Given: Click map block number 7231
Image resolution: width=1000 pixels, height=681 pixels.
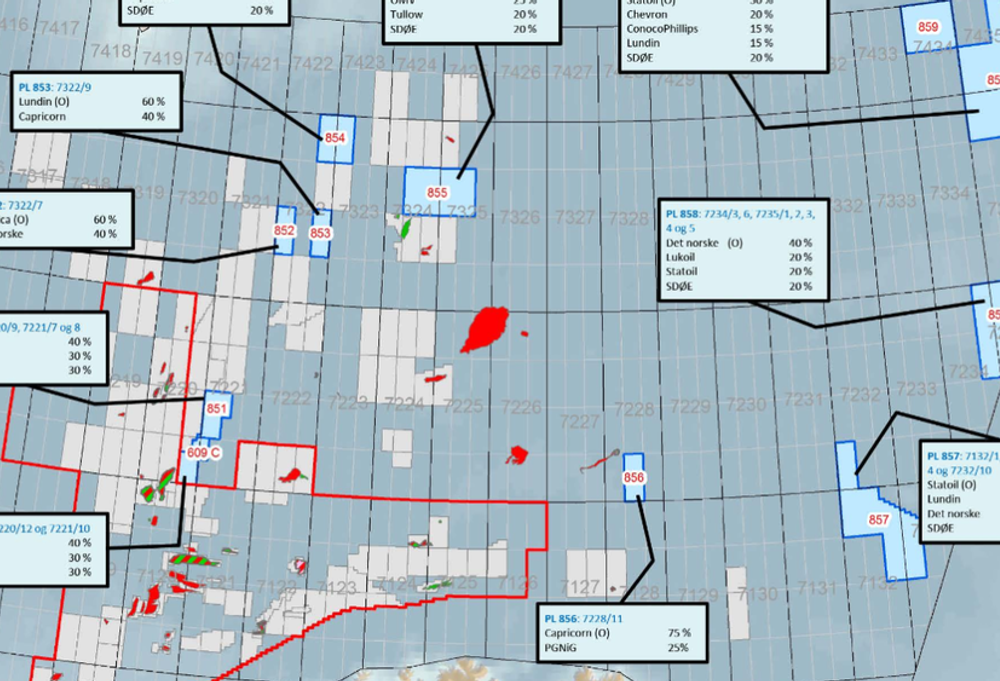Looking at the screenshot, I should (804, 399).
